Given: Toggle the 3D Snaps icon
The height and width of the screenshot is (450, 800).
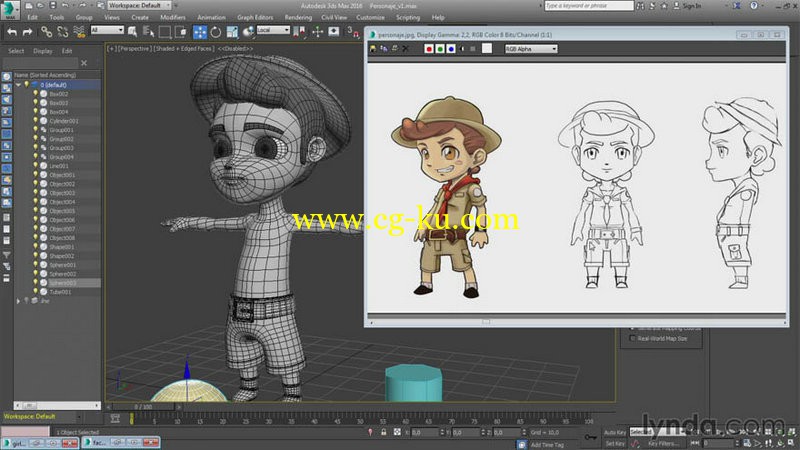Looking at the screenshot, I should 353,32.
